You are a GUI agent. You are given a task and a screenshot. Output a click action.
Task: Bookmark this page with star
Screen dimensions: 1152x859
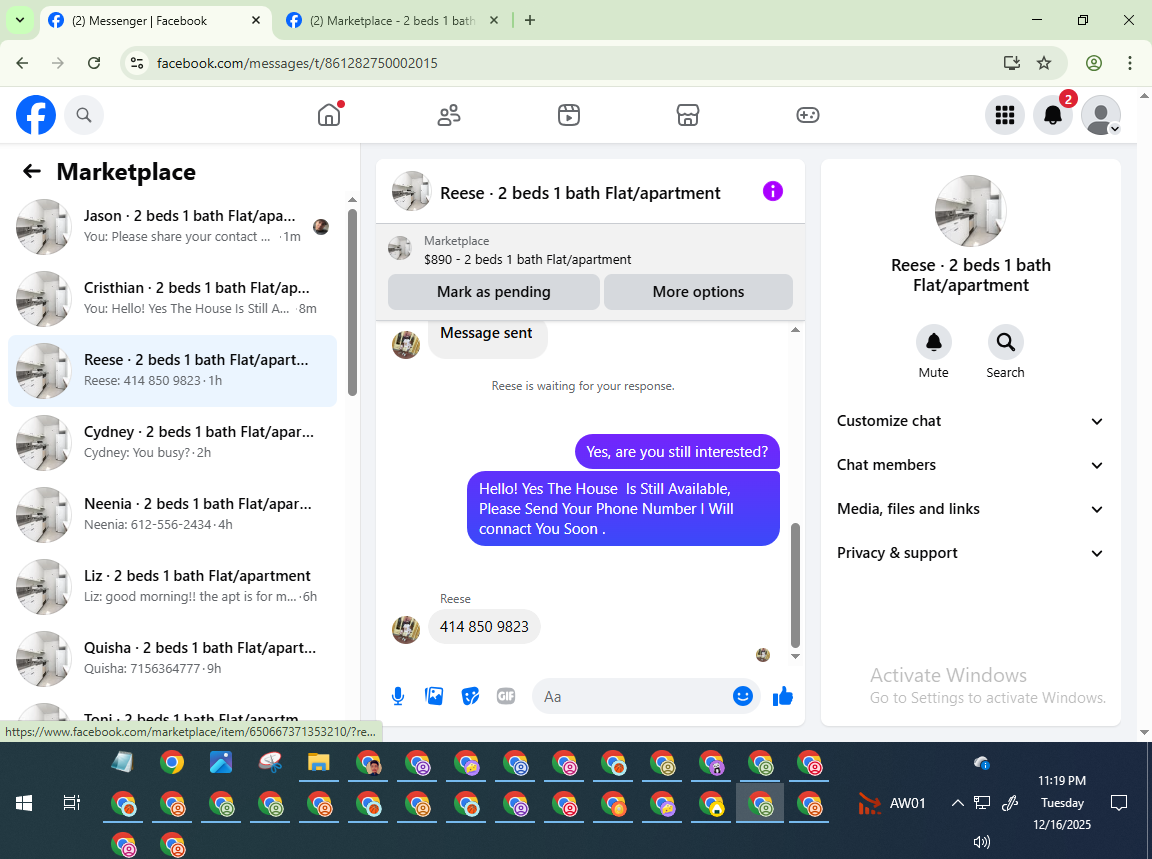point(1044,63)
